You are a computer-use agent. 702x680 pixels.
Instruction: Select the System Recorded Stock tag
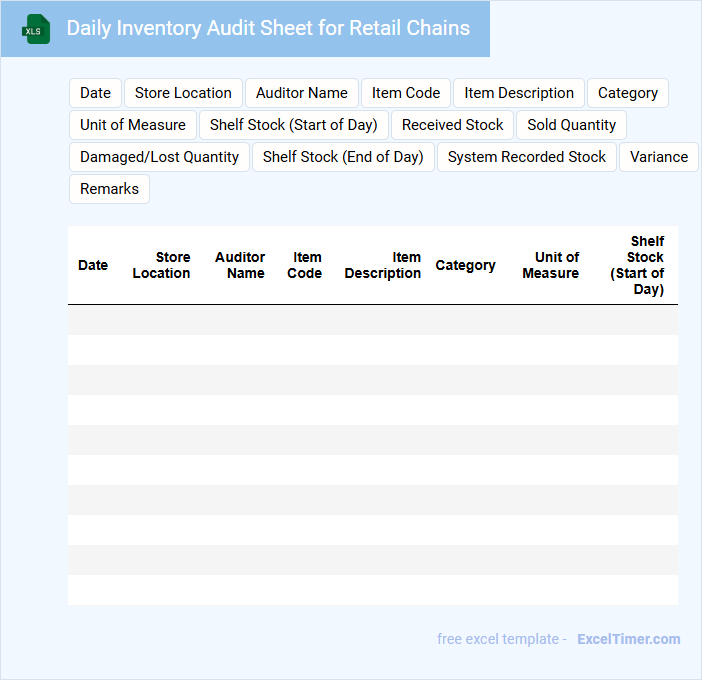click(526, 157)
